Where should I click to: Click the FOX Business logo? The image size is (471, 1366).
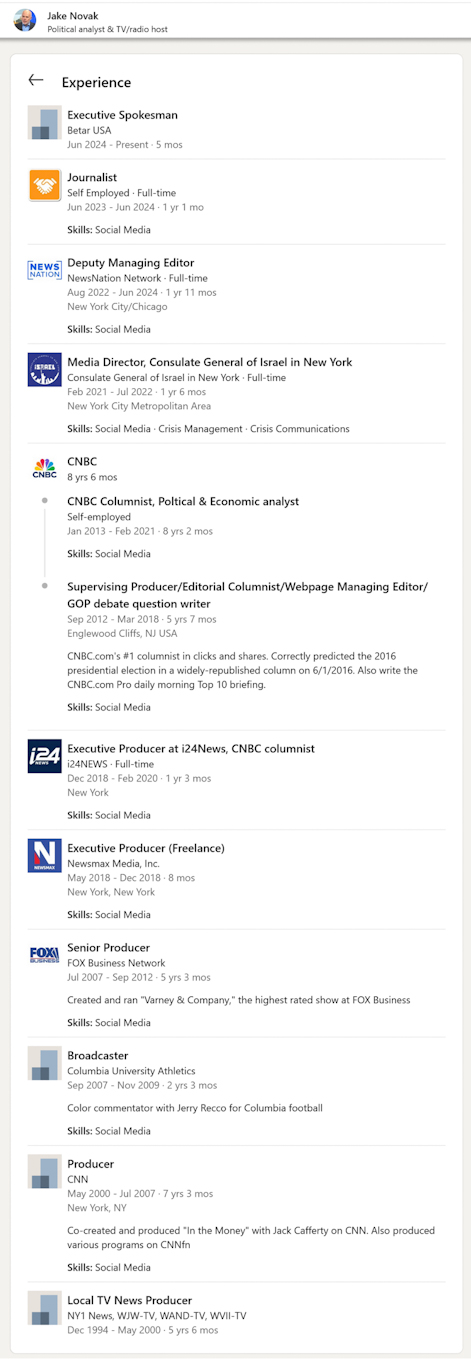click(44, 955)
